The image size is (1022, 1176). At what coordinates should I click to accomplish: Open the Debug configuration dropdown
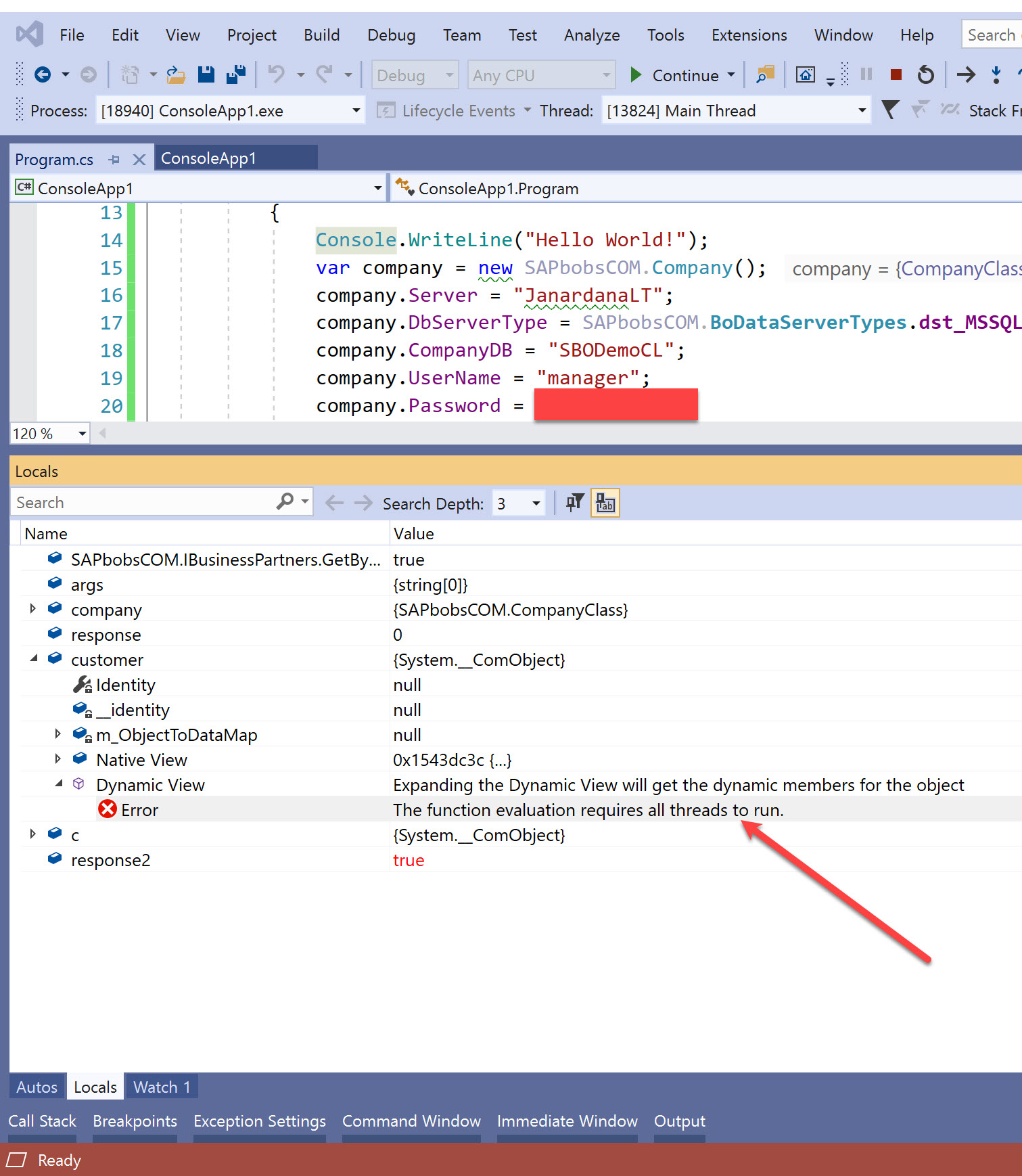coord(415,75)
